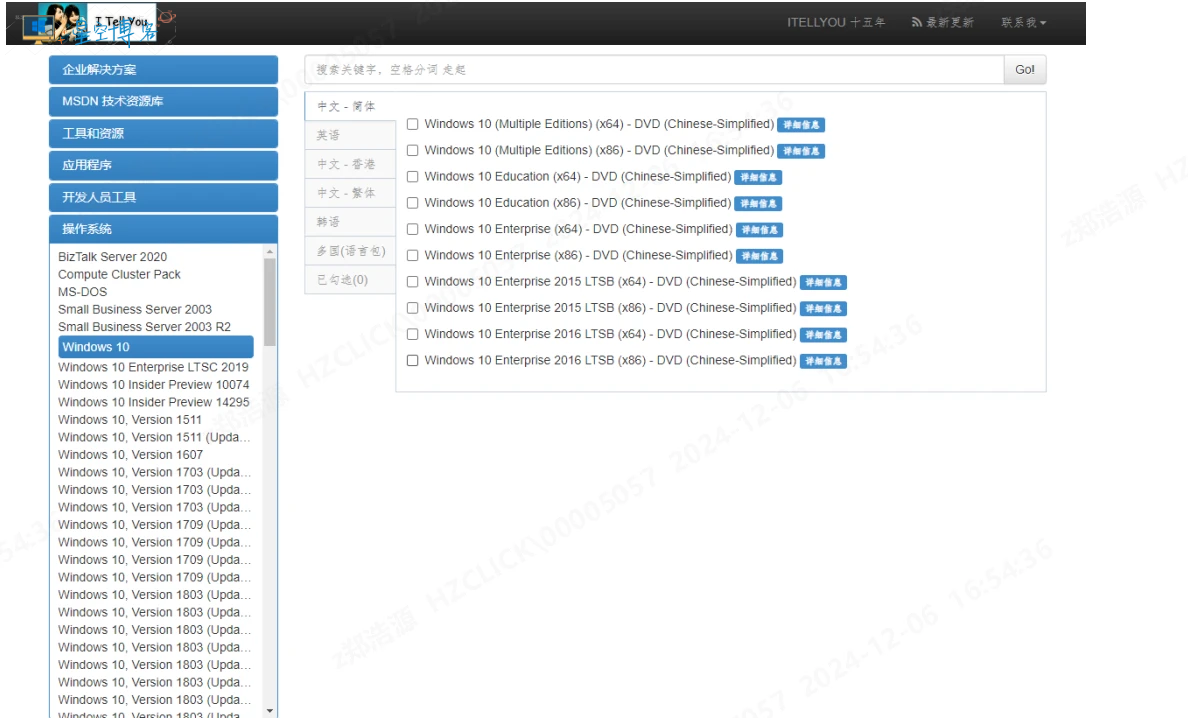Show 详细信息 for Enterprise (x86) DVD
The width and height of the screenshot is (1188, 718).
(759, 256)
